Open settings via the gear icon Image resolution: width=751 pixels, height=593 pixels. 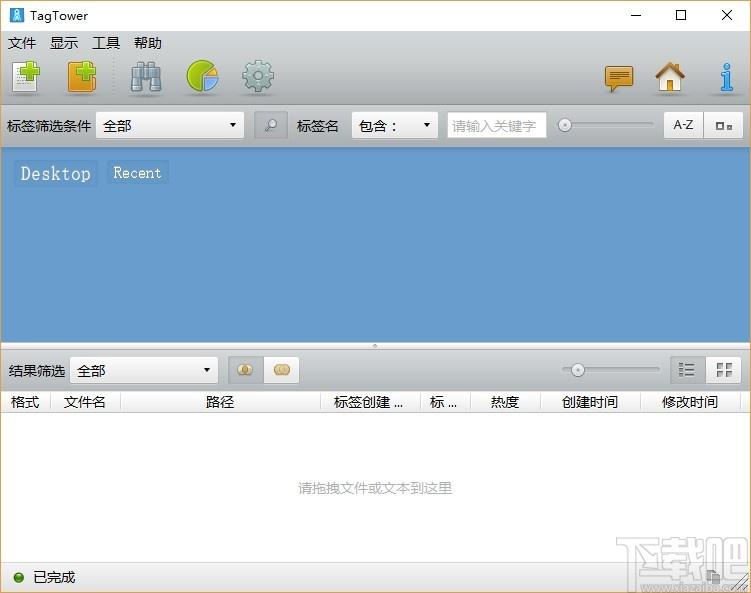point(258,77)
